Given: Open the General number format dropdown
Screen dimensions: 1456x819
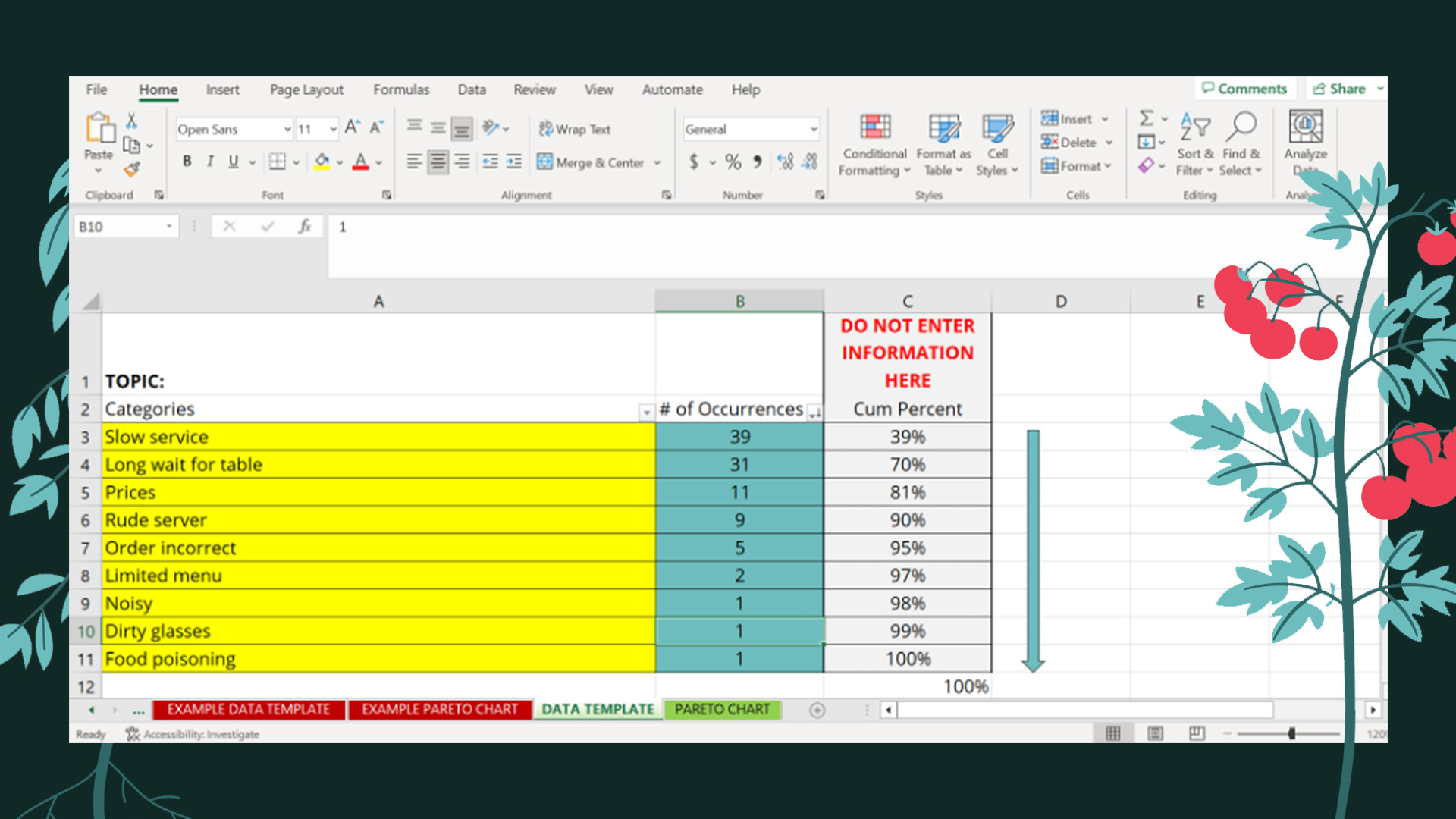Looking at the screenshot, I should [814, 130].
